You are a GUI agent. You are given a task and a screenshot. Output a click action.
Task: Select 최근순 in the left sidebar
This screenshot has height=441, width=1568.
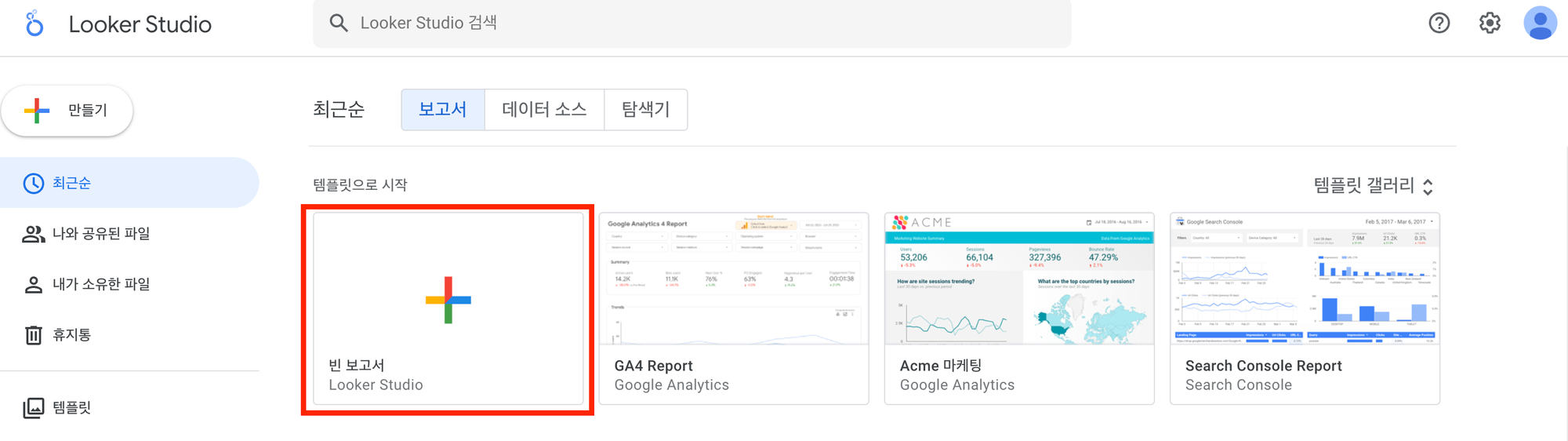pos(129,183)
